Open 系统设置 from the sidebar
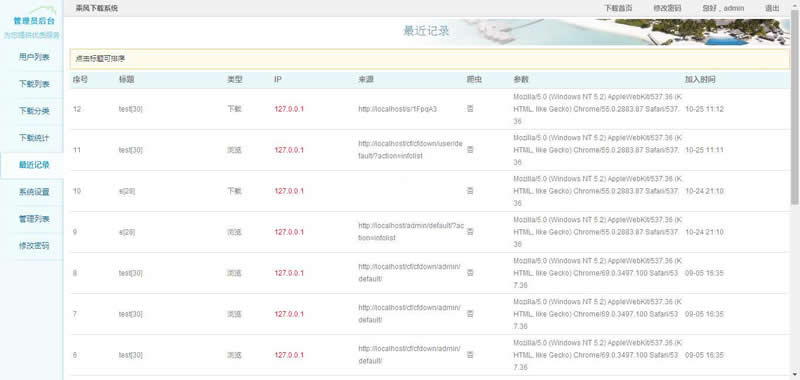The width and height of the screenshot is (800, 380). 34,192
